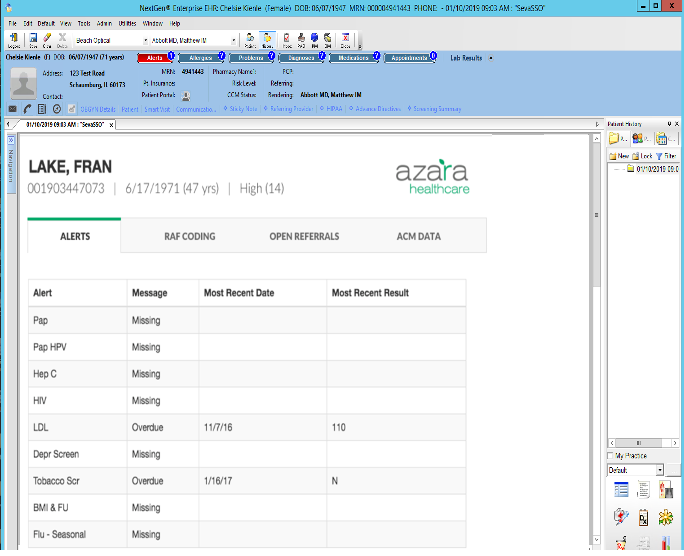The width and height of the screenshot is (684, 556).
Task: Switch to the OPEN REFERRALS tab
Action: [x=304, y=236]
